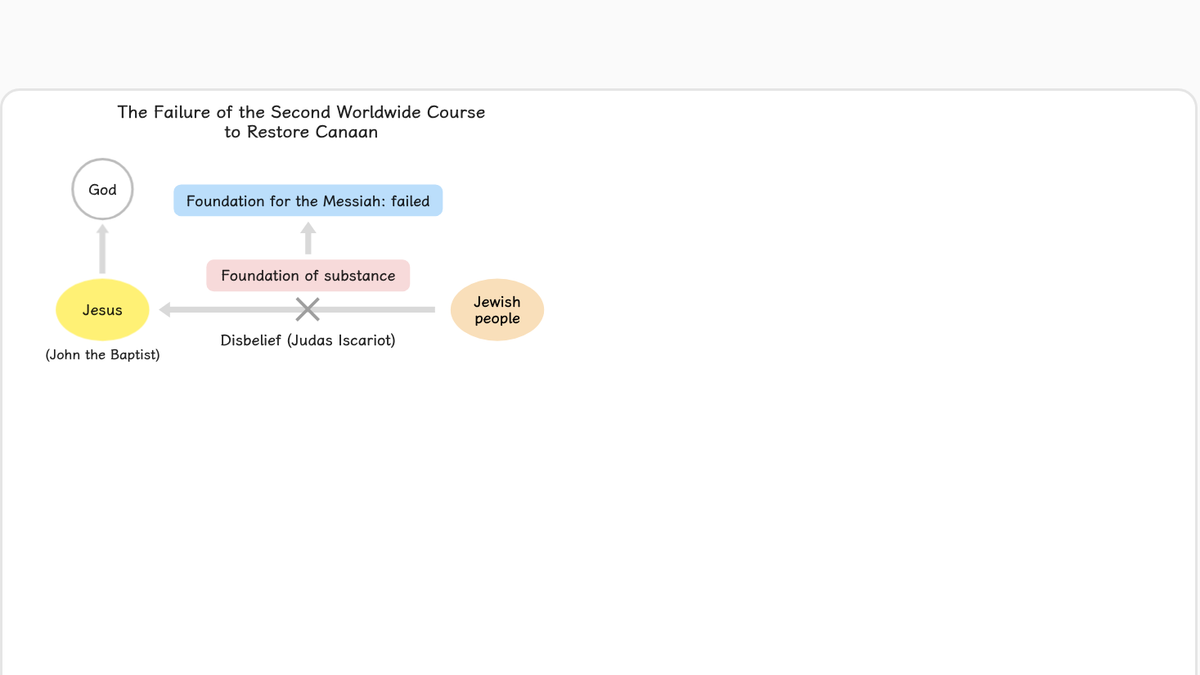
Task: Click the diagram title about Restoring Canaan
Action: 301,122
